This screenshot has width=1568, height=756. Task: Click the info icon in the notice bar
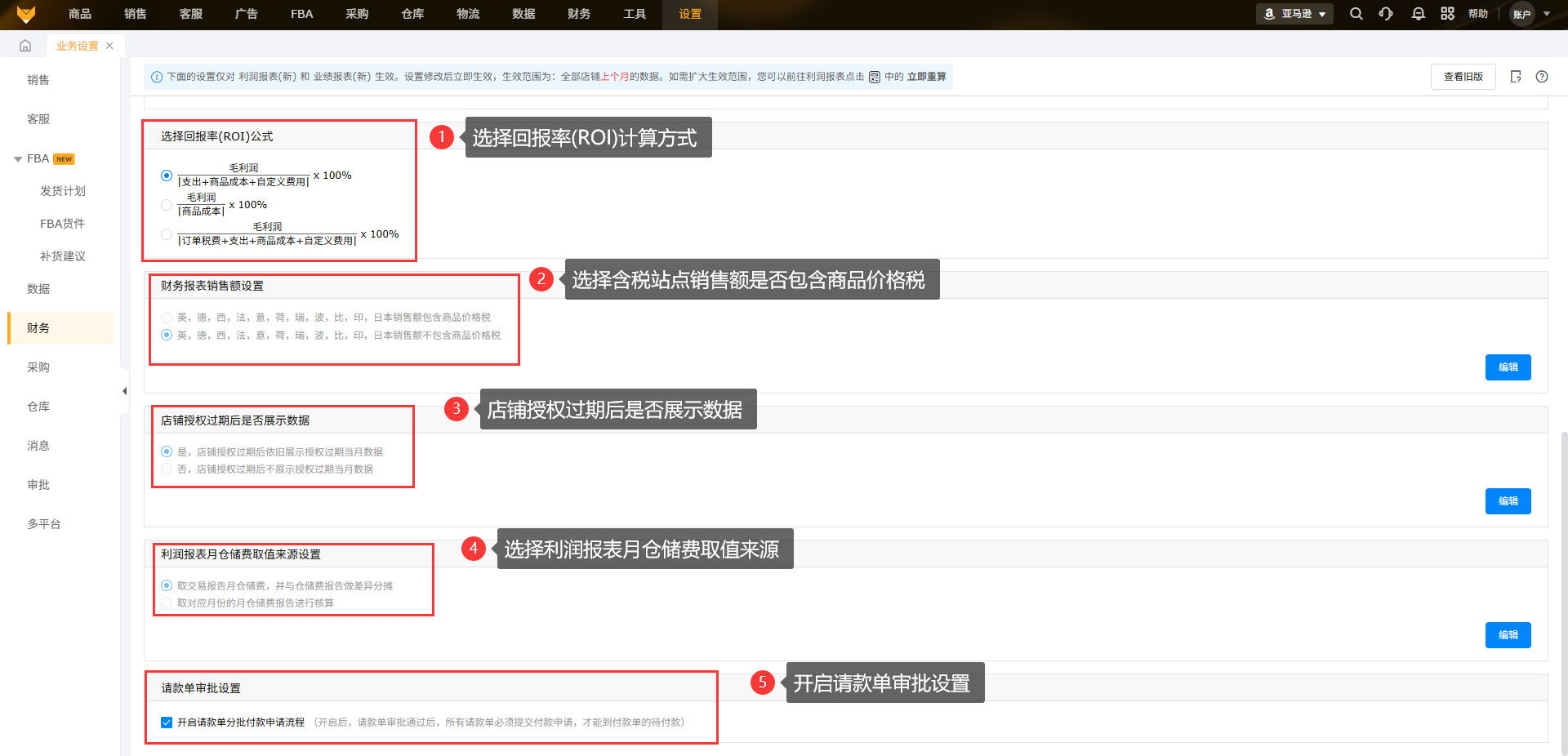157,77
